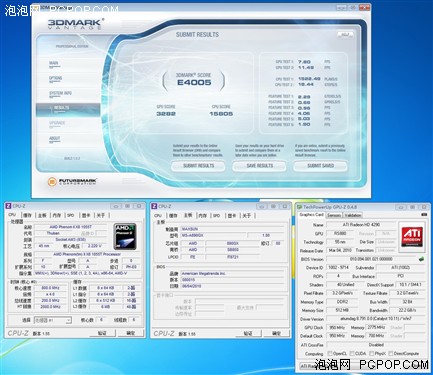The image size is (433, 375).
Task: Open the Options section in 3DMark Vantage
Action: [x=56, y=79]
